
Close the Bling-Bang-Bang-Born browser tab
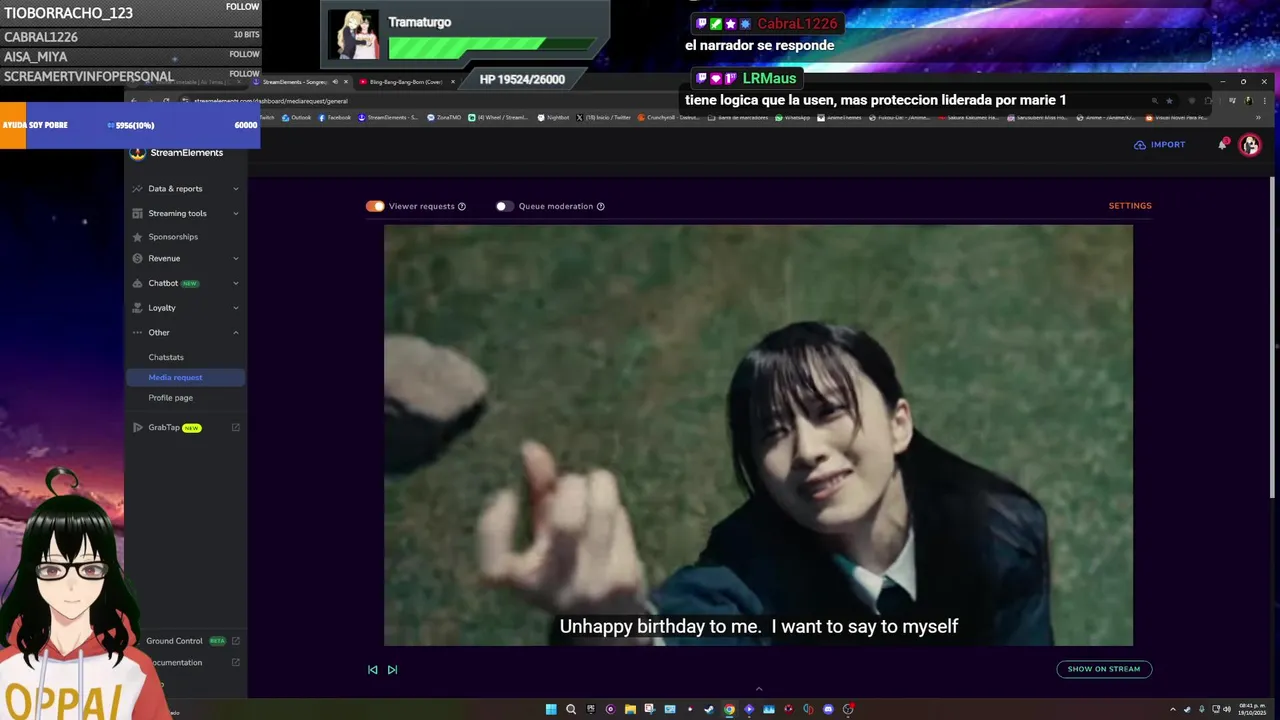click(453, 82)
